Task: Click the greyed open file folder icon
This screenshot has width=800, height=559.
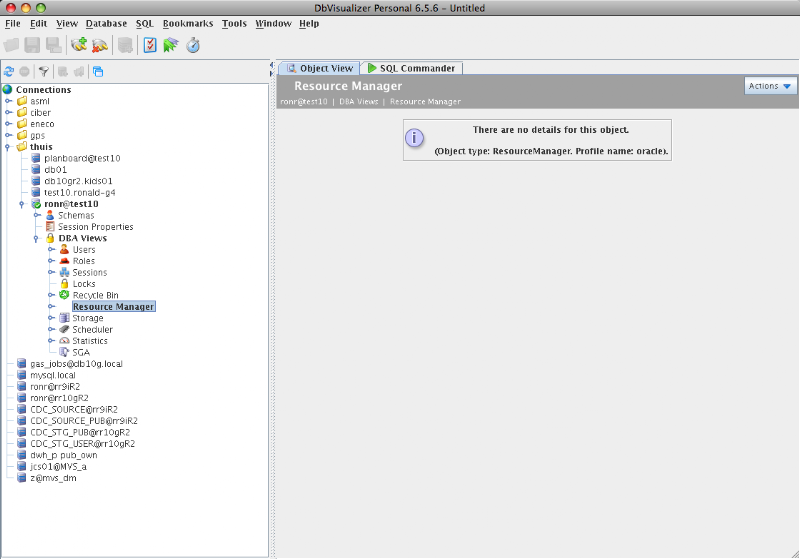Action: [x=11, y=45]
